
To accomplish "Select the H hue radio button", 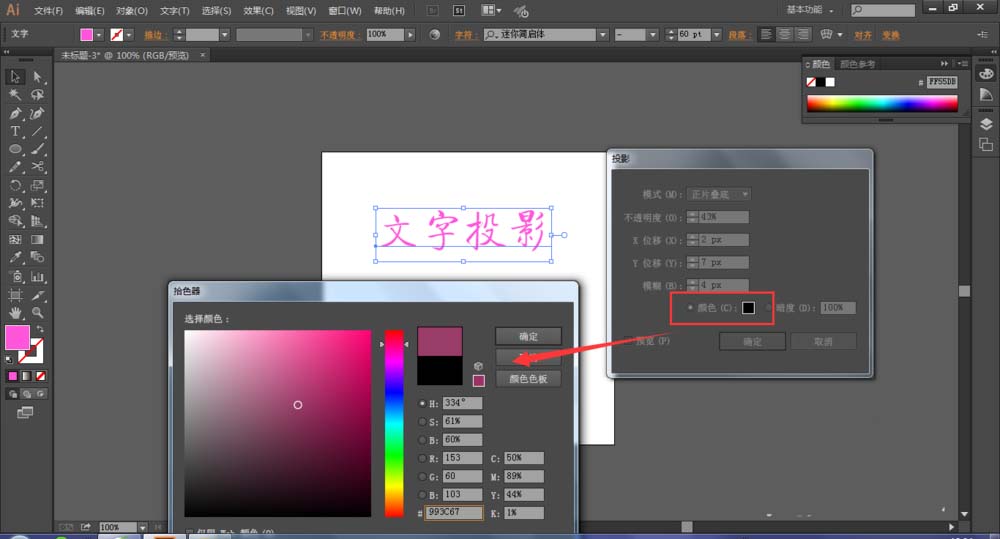I will (x=422, y=403).
